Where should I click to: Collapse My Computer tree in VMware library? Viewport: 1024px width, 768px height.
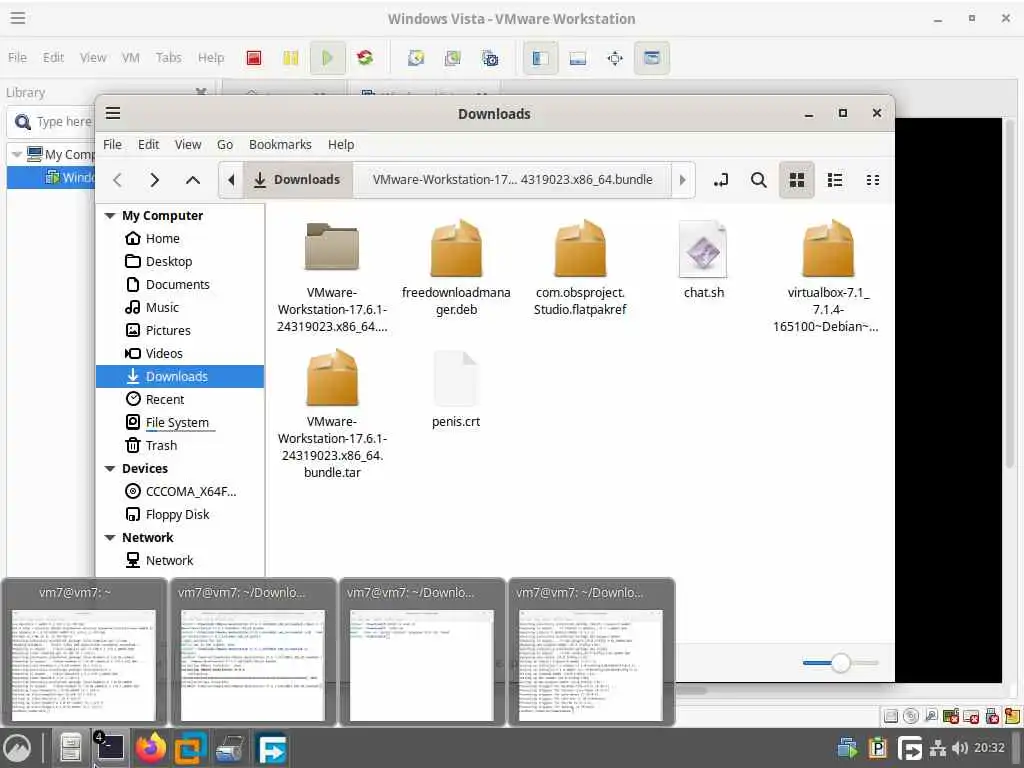[16, 154]
